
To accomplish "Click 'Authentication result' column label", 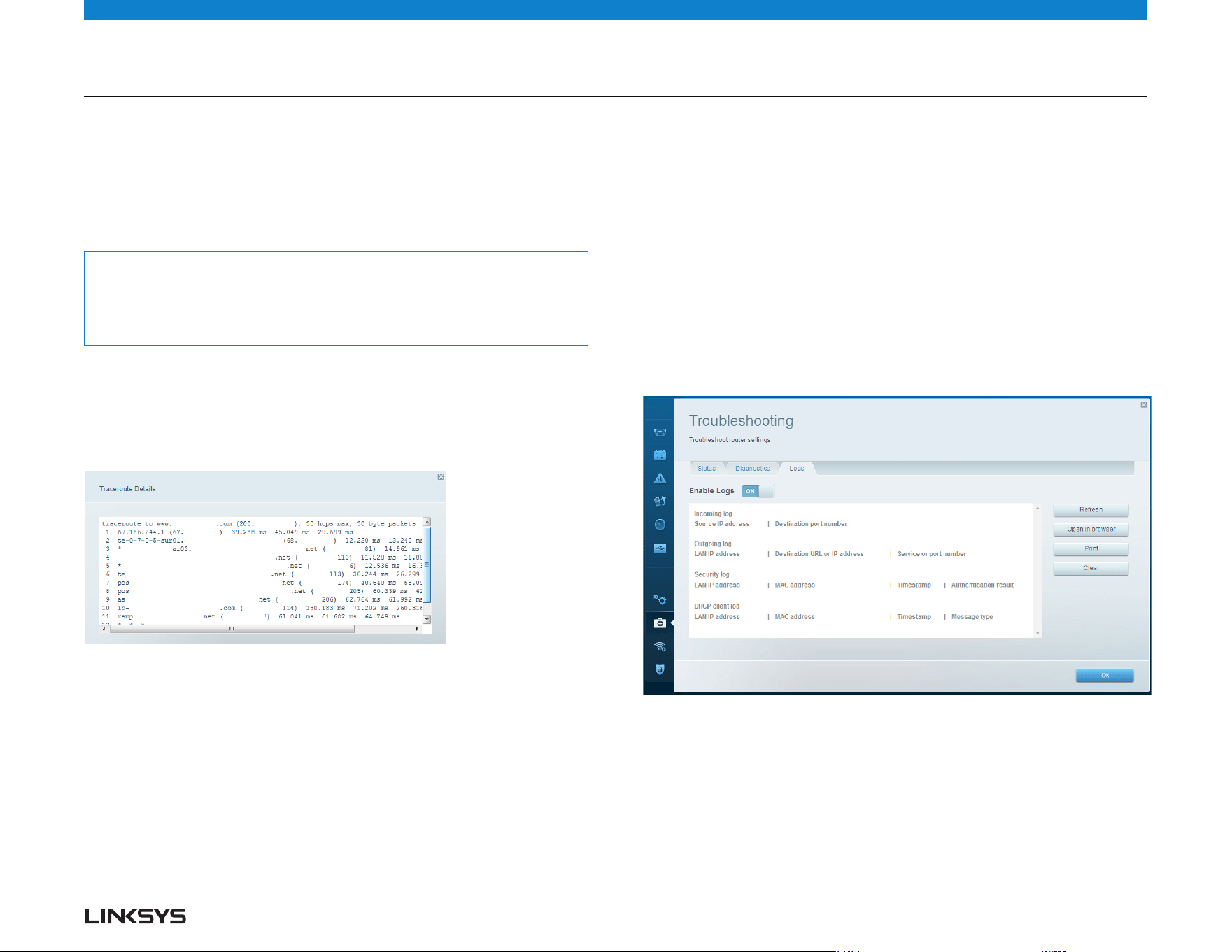I will (982, 585).
